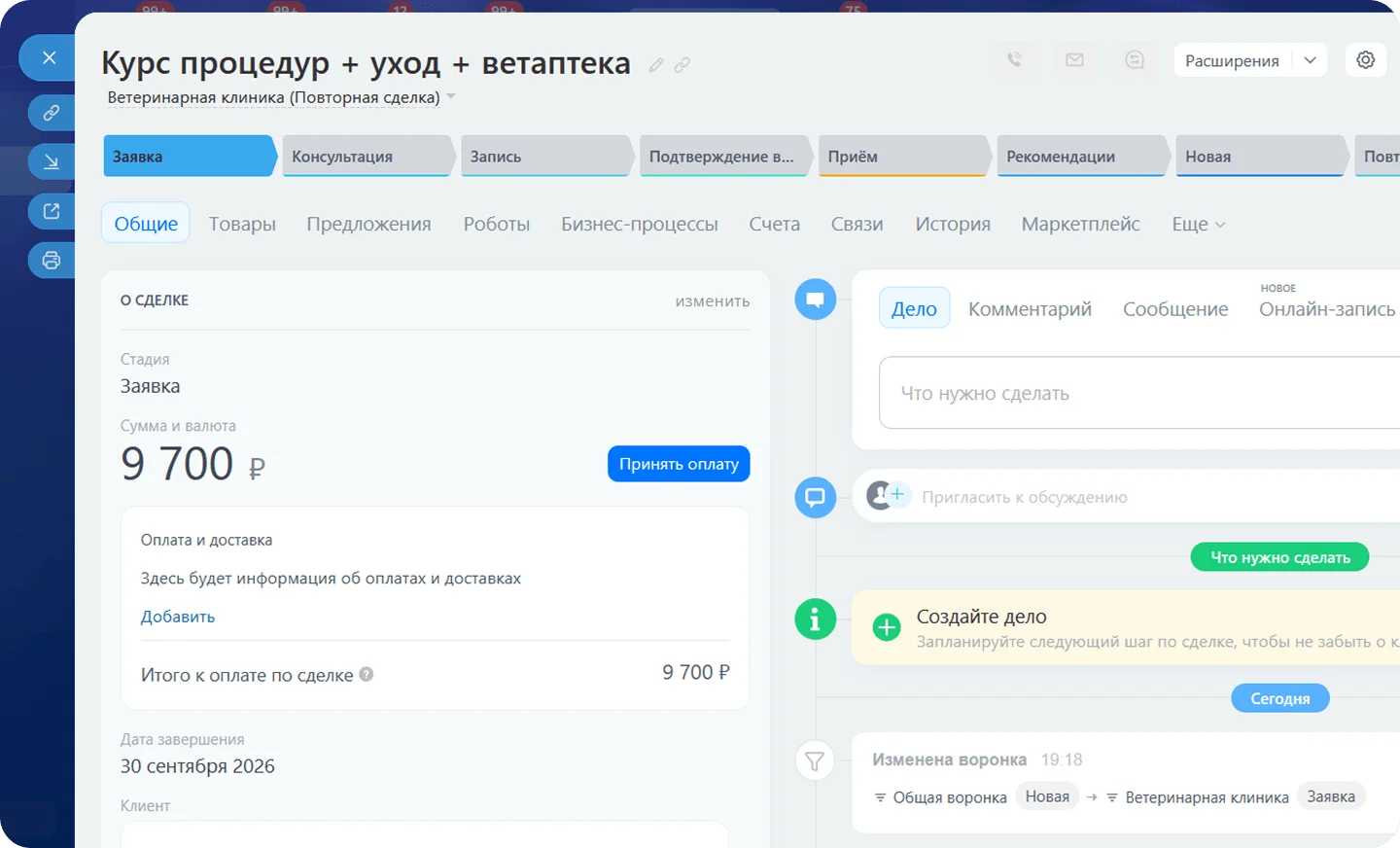Open deal in new window side icon

coord(52,211)
